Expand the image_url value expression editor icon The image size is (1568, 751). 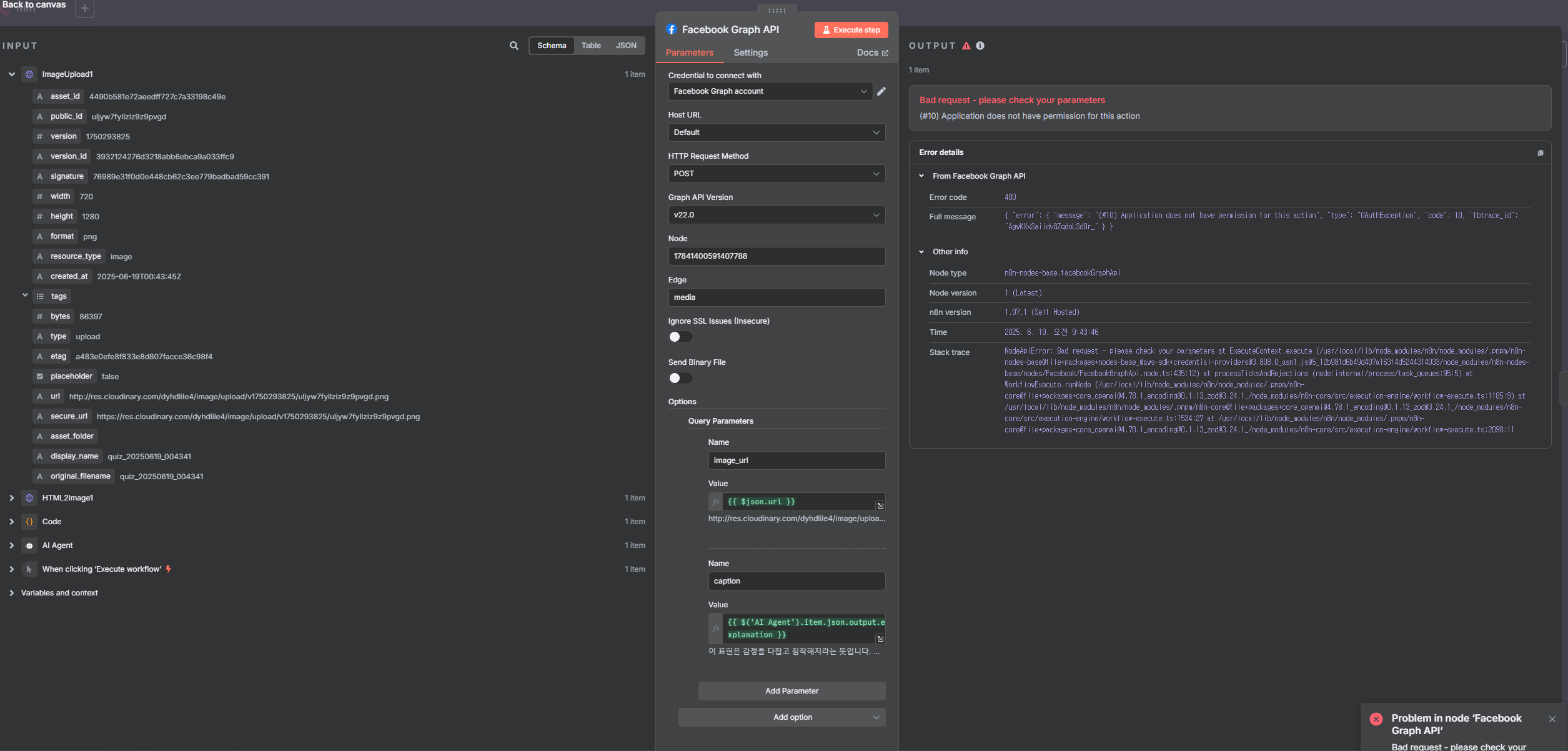880,505
